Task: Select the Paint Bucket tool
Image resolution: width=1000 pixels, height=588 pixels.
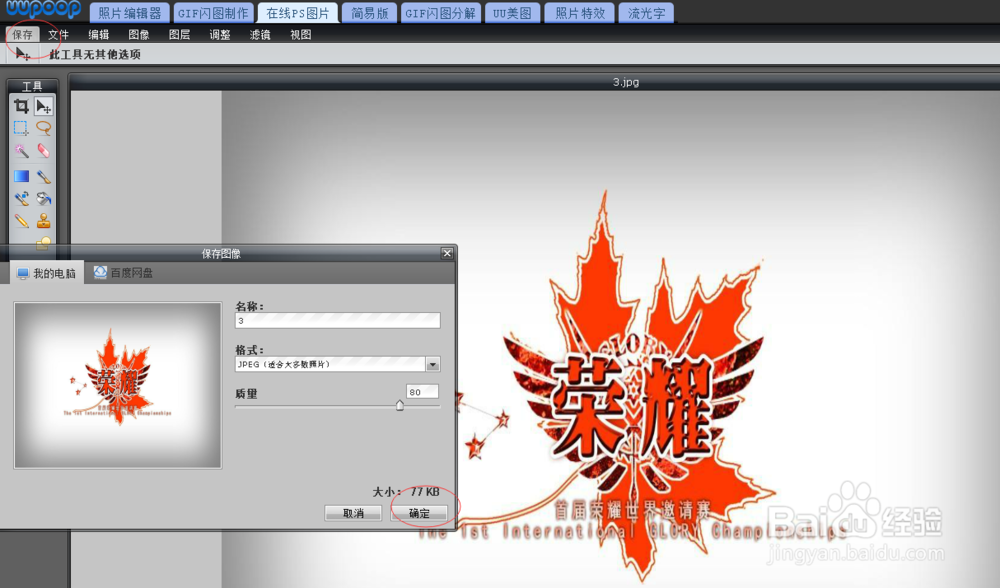Action: 43,198
